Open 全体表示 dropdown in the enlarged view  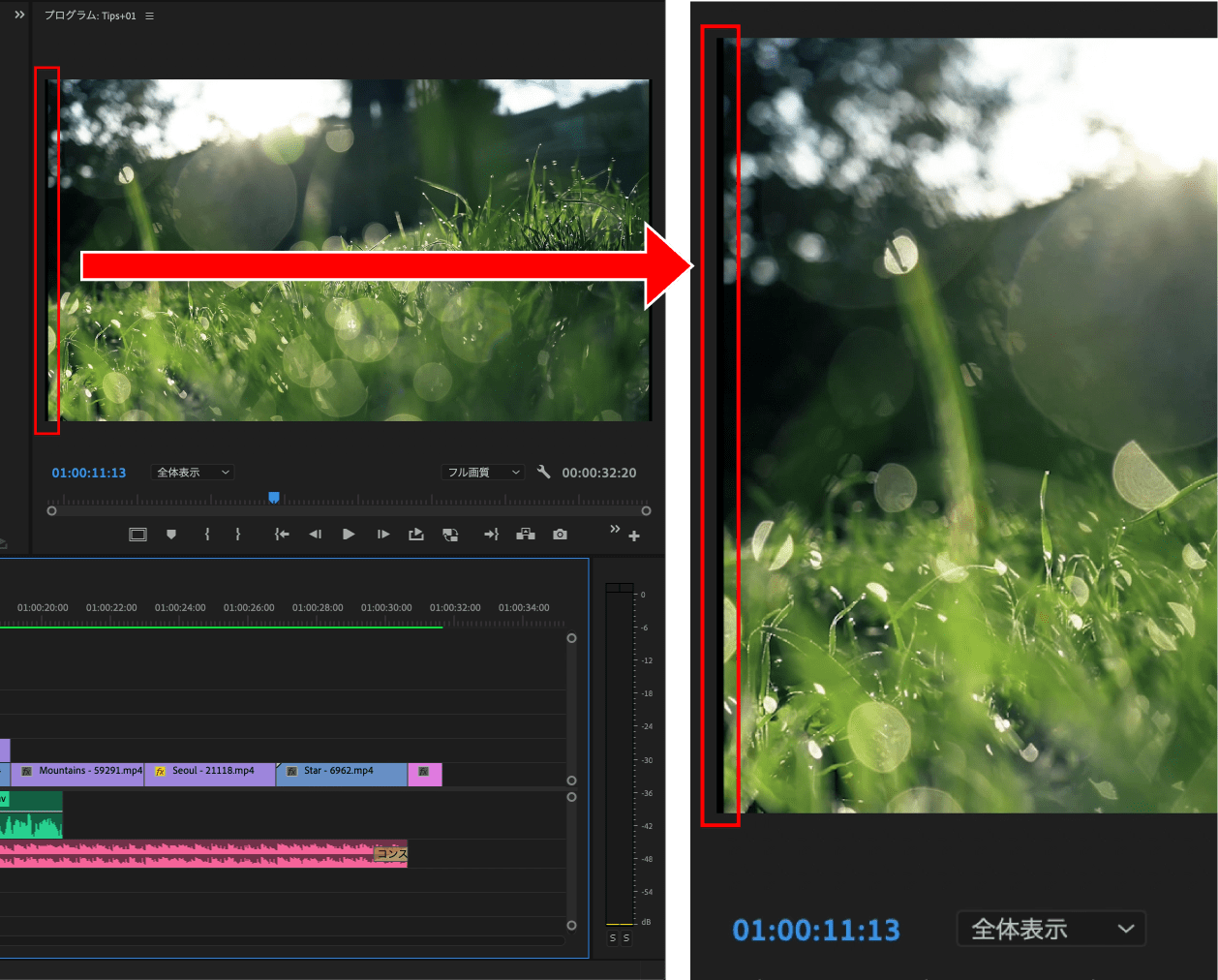coord(1051,930)
